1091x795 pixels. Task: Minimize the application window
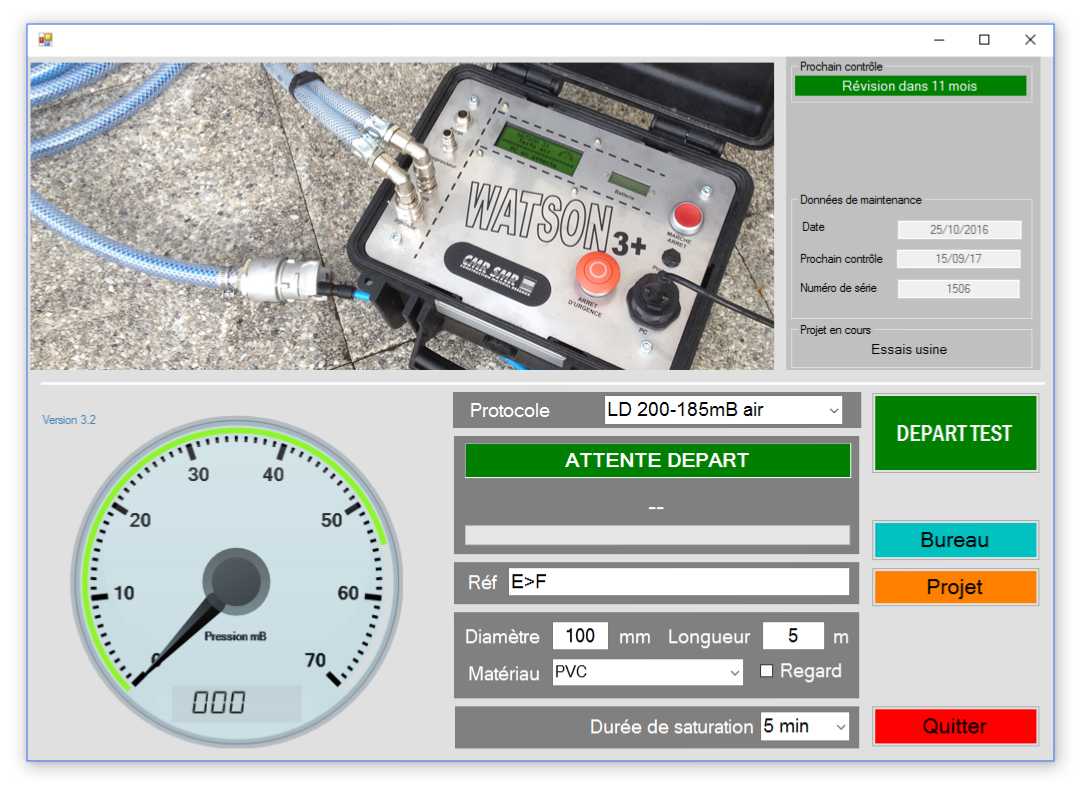(939, 40)
